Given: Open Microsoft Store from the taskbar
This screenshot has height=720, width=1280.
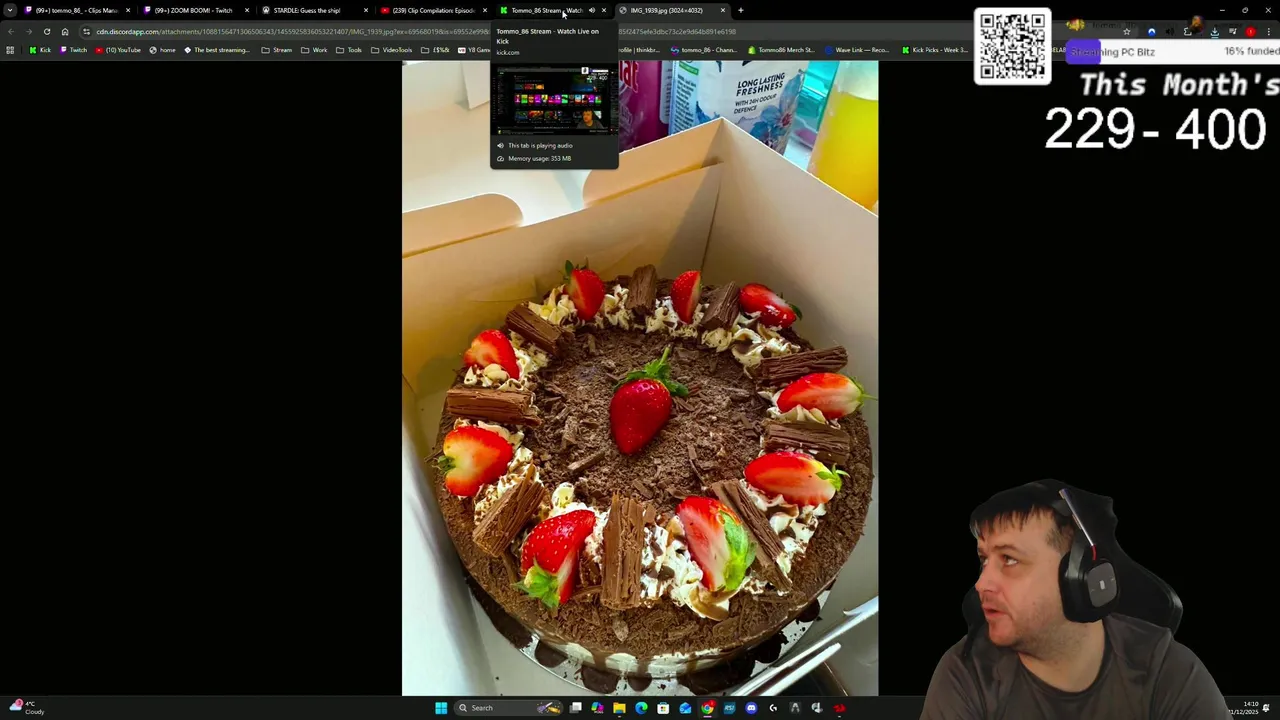Looking at the screenshot, I should [663, 708].
